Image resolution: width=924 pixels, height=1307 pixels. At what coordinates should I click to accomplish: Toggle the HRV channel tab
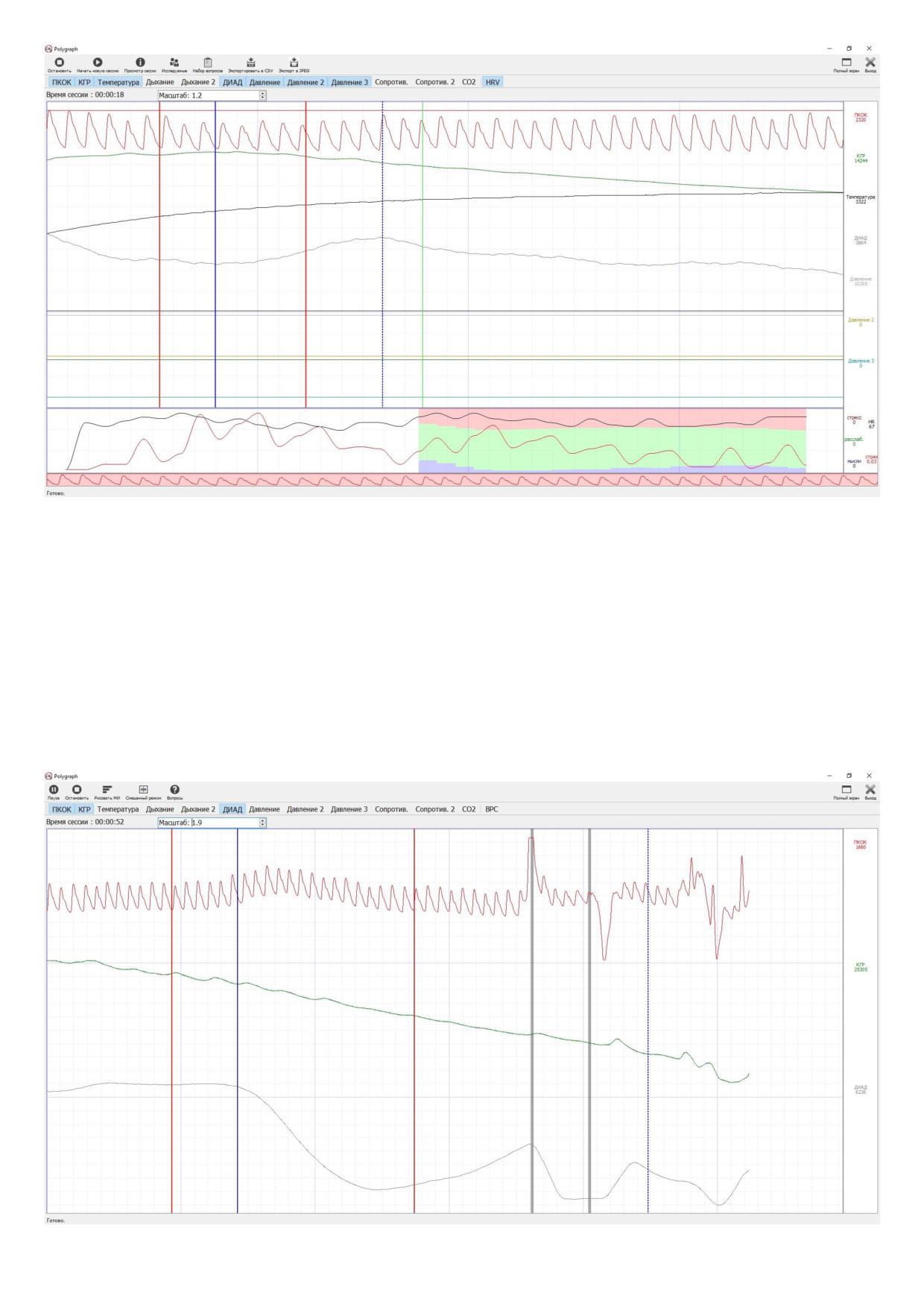493,82
